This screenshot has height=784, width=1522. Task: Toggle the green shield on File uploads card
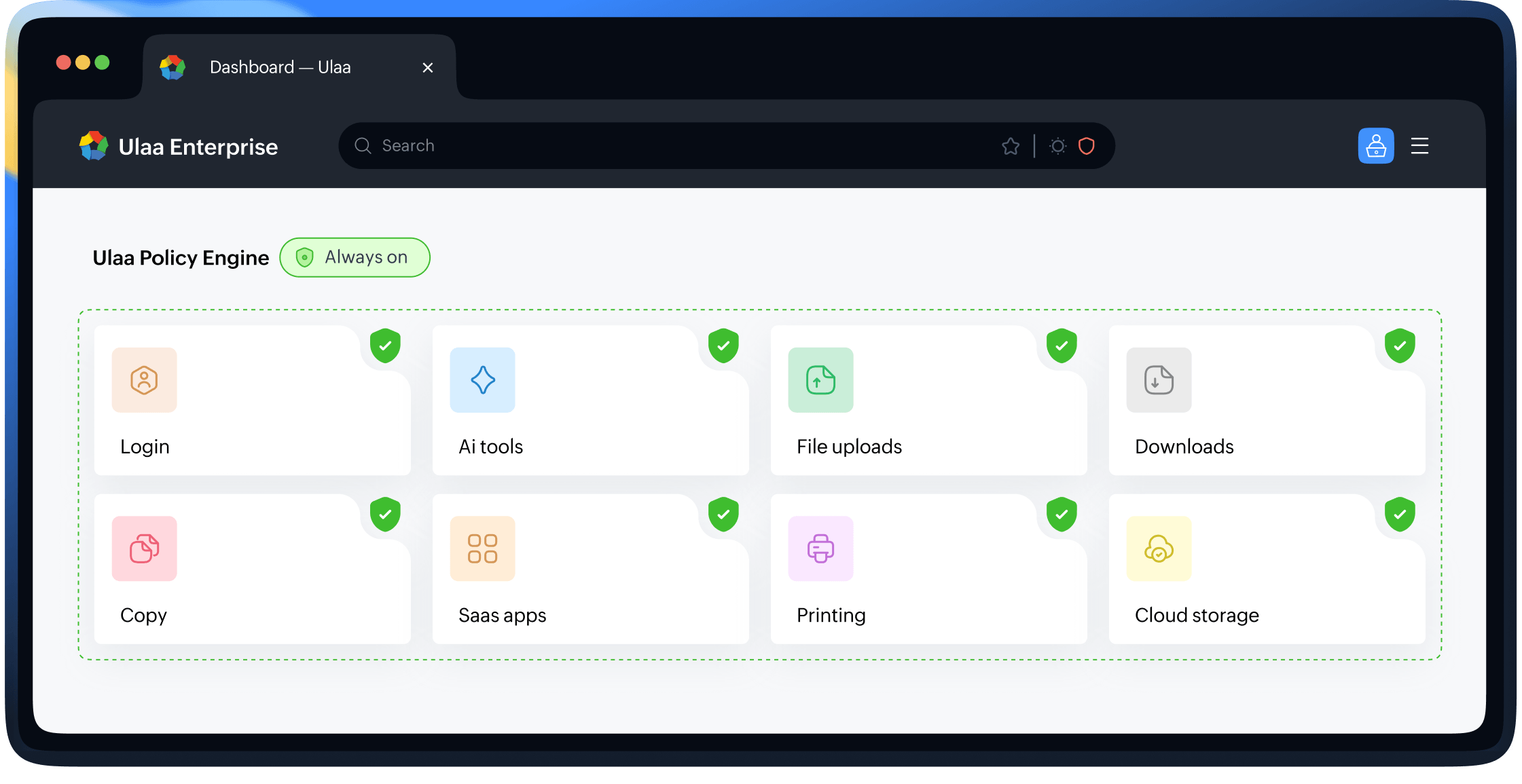point(1062,346)
